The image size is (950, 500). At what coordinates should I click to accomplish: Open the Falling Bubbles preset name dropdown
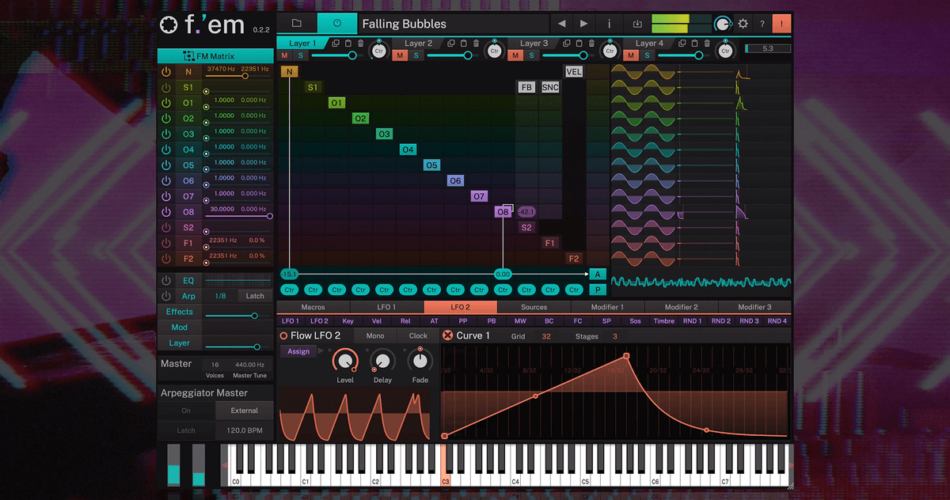(x=450, y=24)
